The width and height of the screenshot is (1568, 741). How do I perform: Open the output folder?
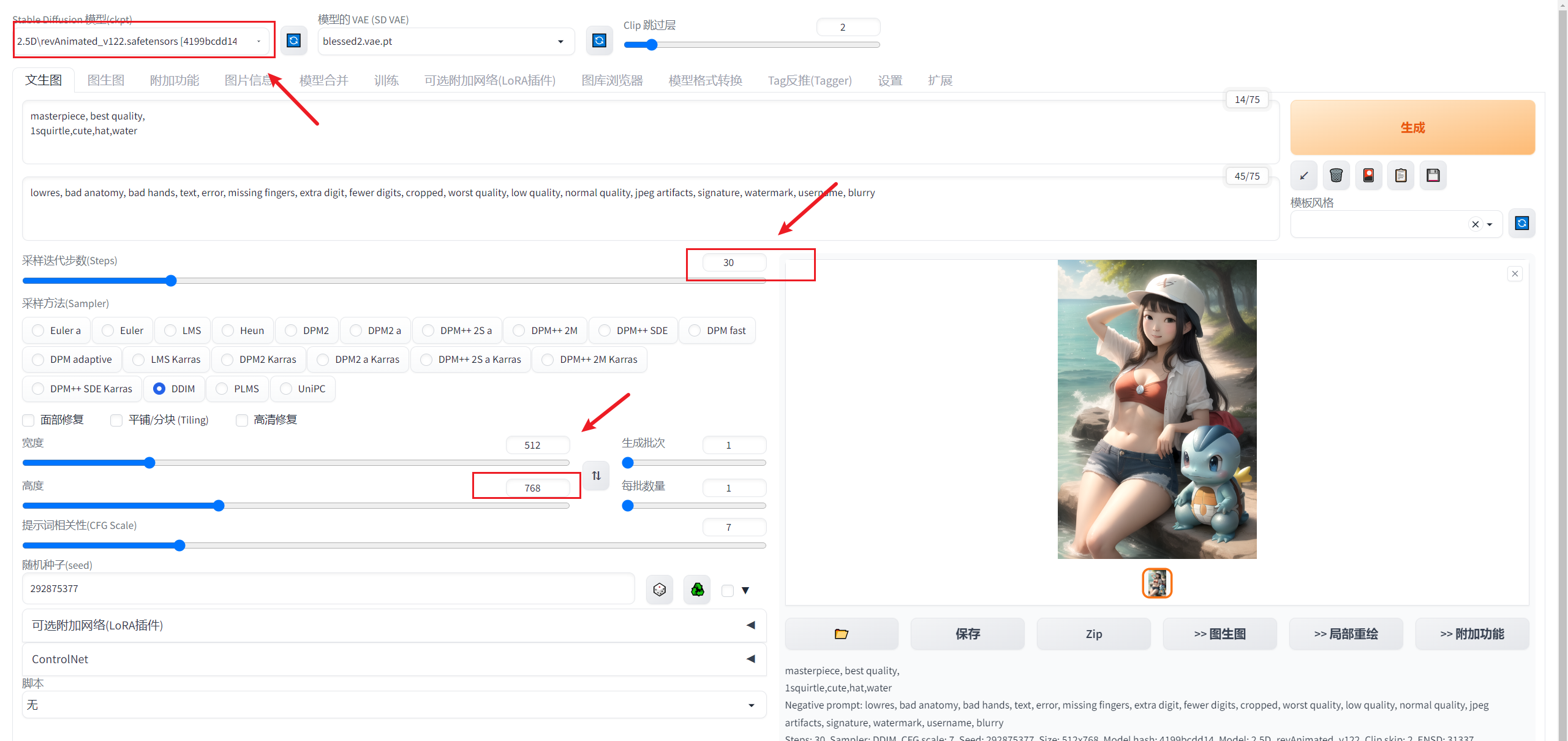[842, 634]
